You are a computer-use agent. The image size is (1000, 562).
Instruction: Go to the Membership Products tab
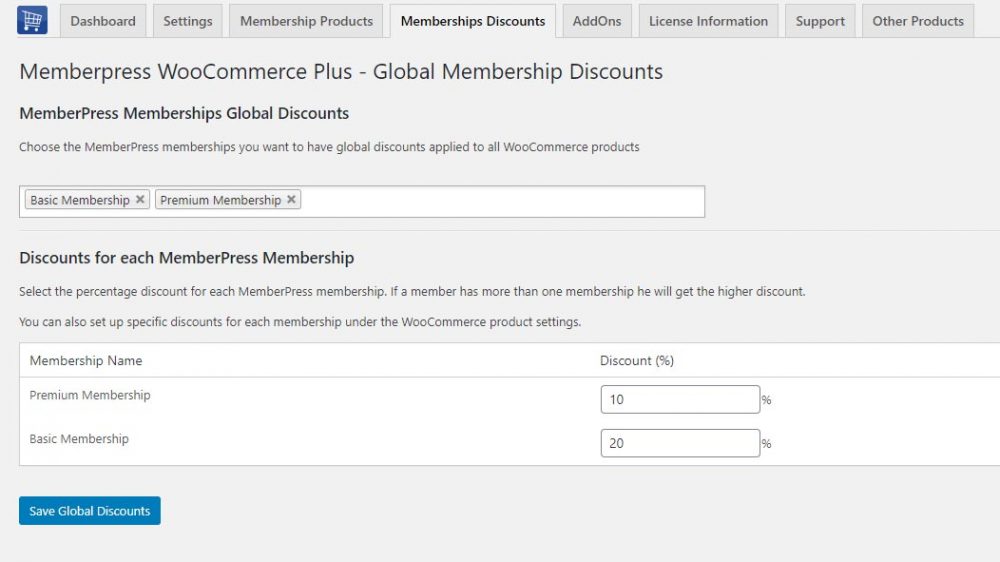(x=306, y=21)
